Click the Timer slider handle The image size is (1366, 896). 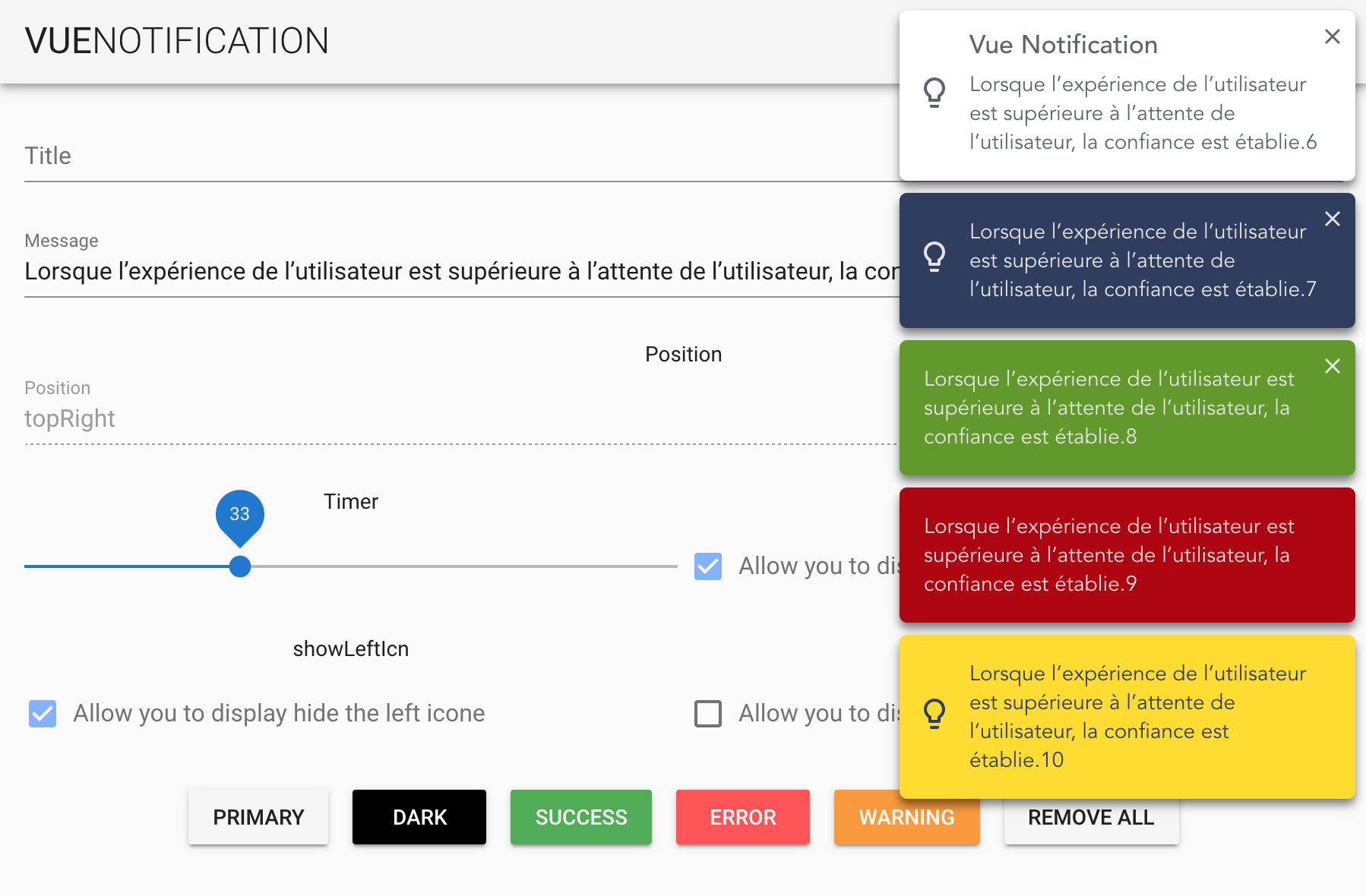point(240,566)
